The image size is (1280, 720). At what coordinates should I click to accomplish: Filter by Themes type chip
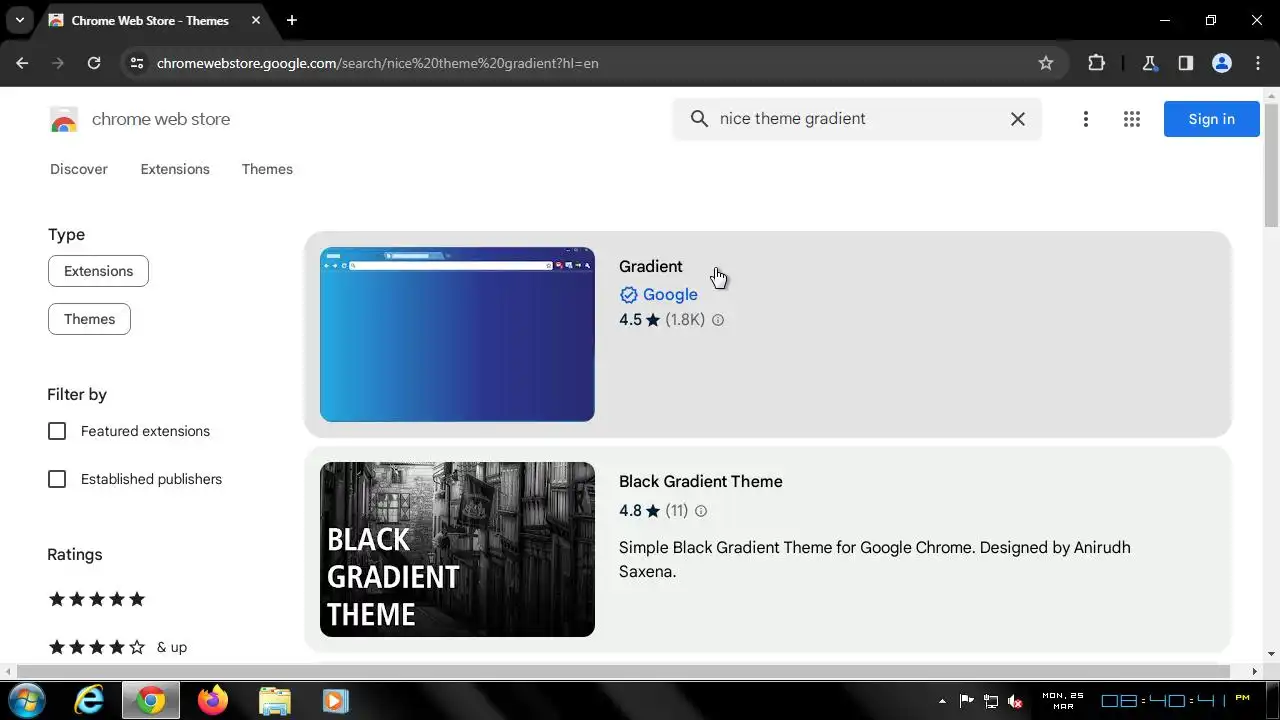[x=89, y=319]
